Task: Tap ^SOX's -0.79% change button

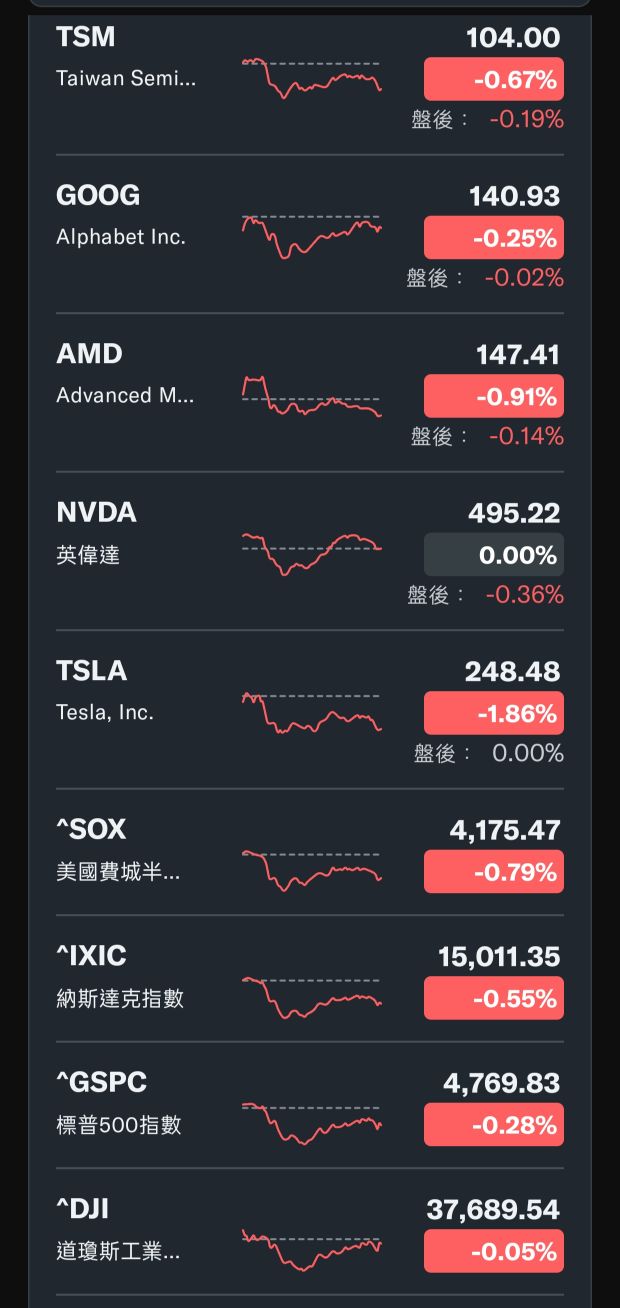Action: (493, 871)
